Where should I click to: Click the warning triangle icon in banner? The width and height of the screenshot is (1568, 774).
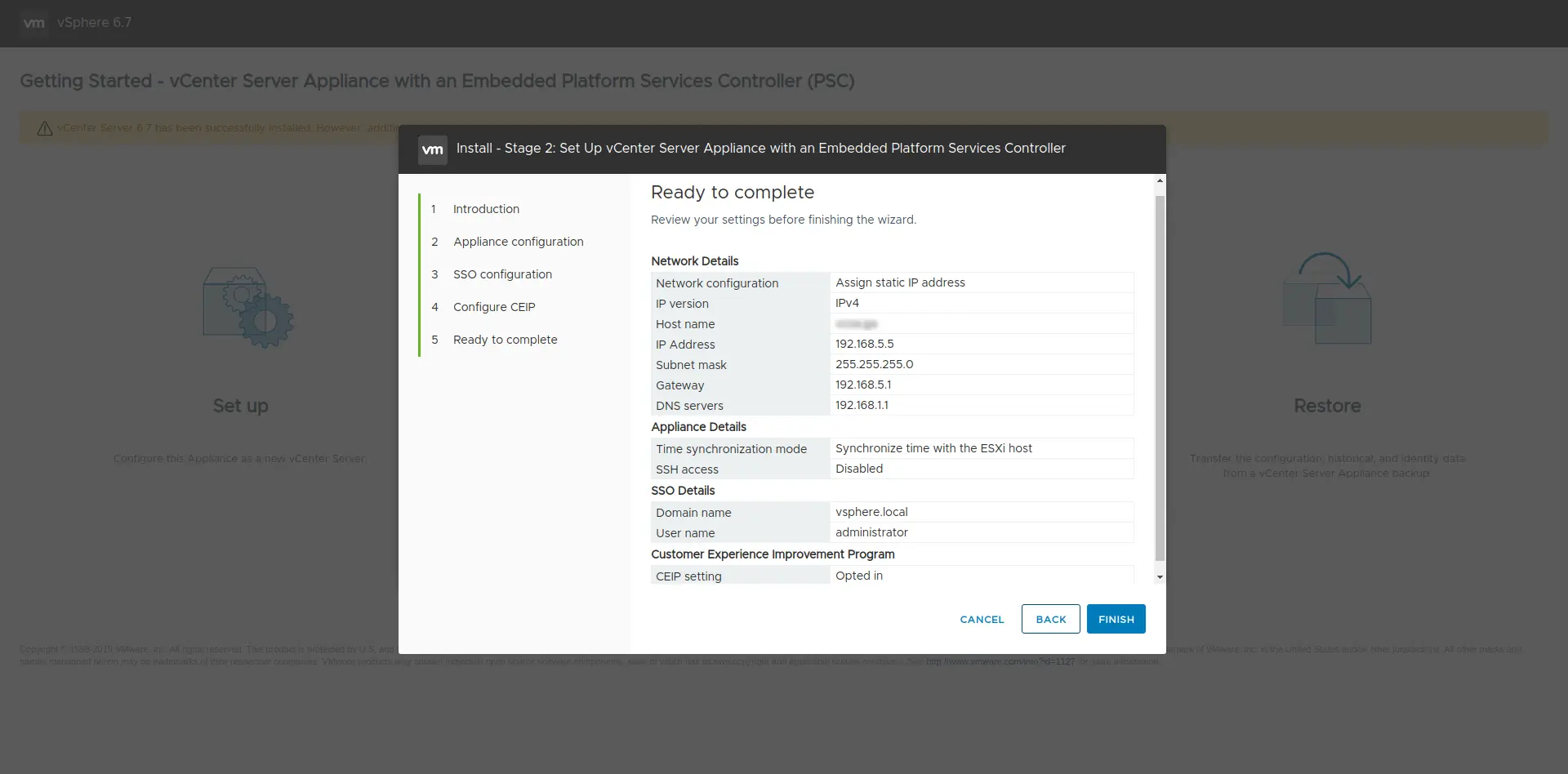click(45, 128)
